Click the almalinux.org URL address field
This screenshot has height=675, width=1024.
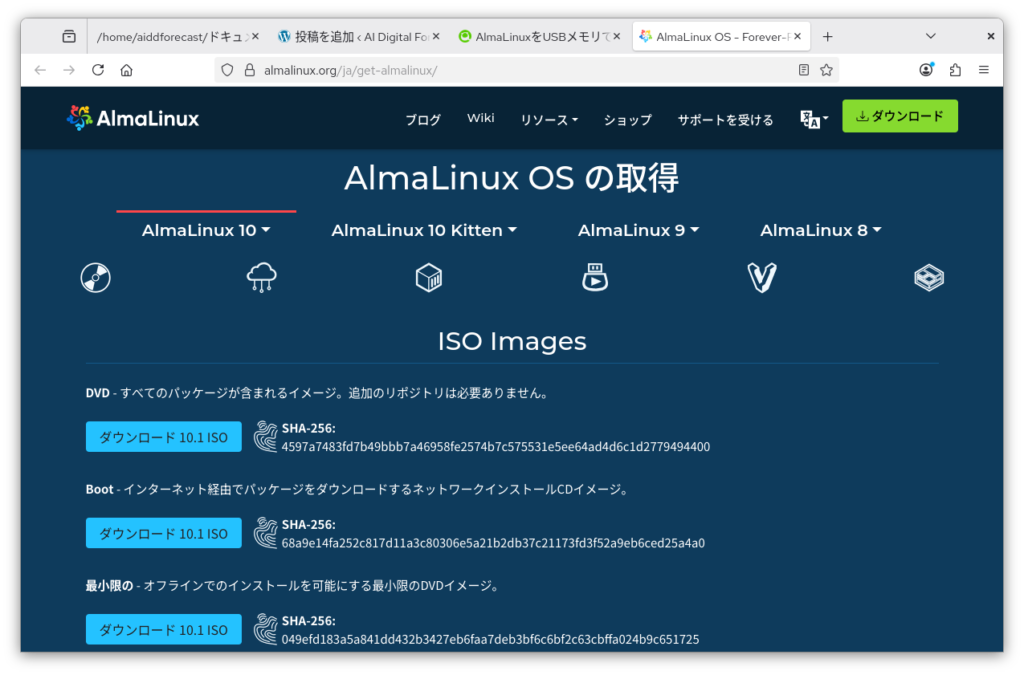520,70
